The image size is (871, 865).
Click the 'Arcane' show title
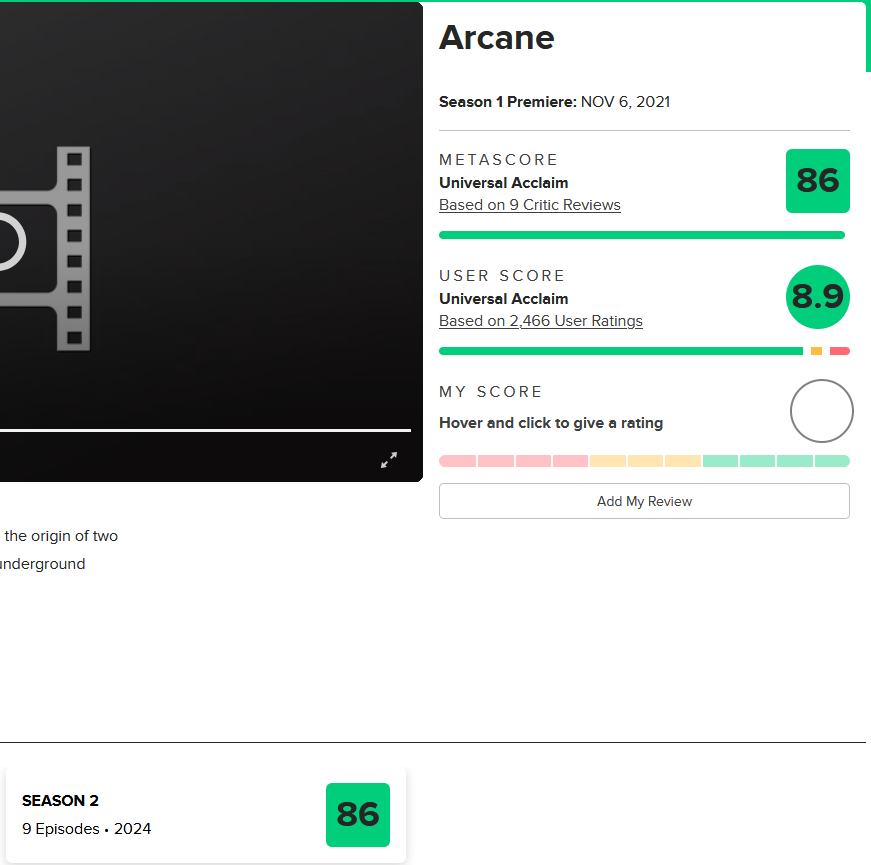(497, 38)
